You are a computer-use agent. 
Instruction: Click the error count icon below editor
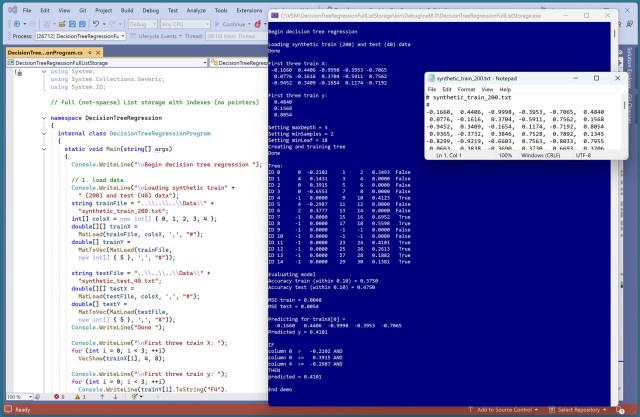56,397
